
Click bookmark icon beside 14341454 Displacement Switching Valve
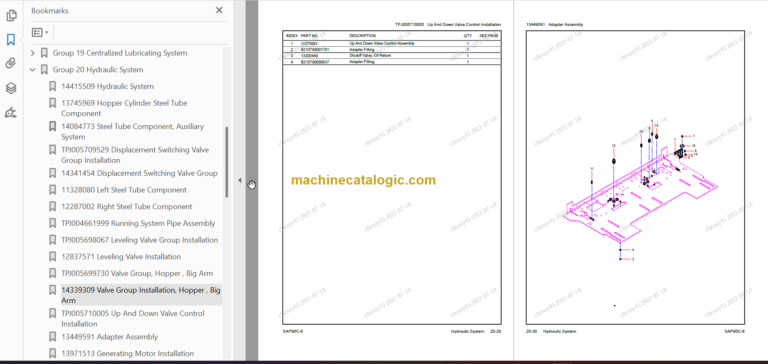[x=52, y=173]
